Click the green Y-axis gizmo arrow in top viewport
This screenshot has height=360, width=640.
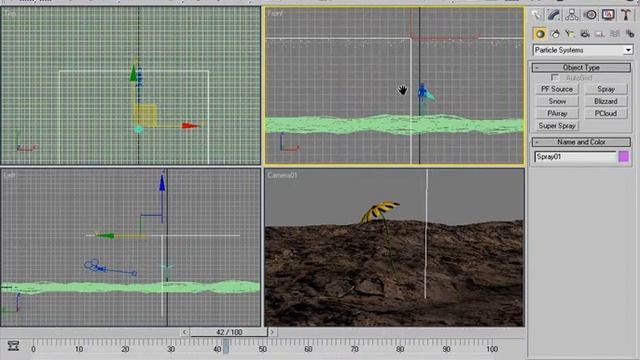(x=133, y=74)
